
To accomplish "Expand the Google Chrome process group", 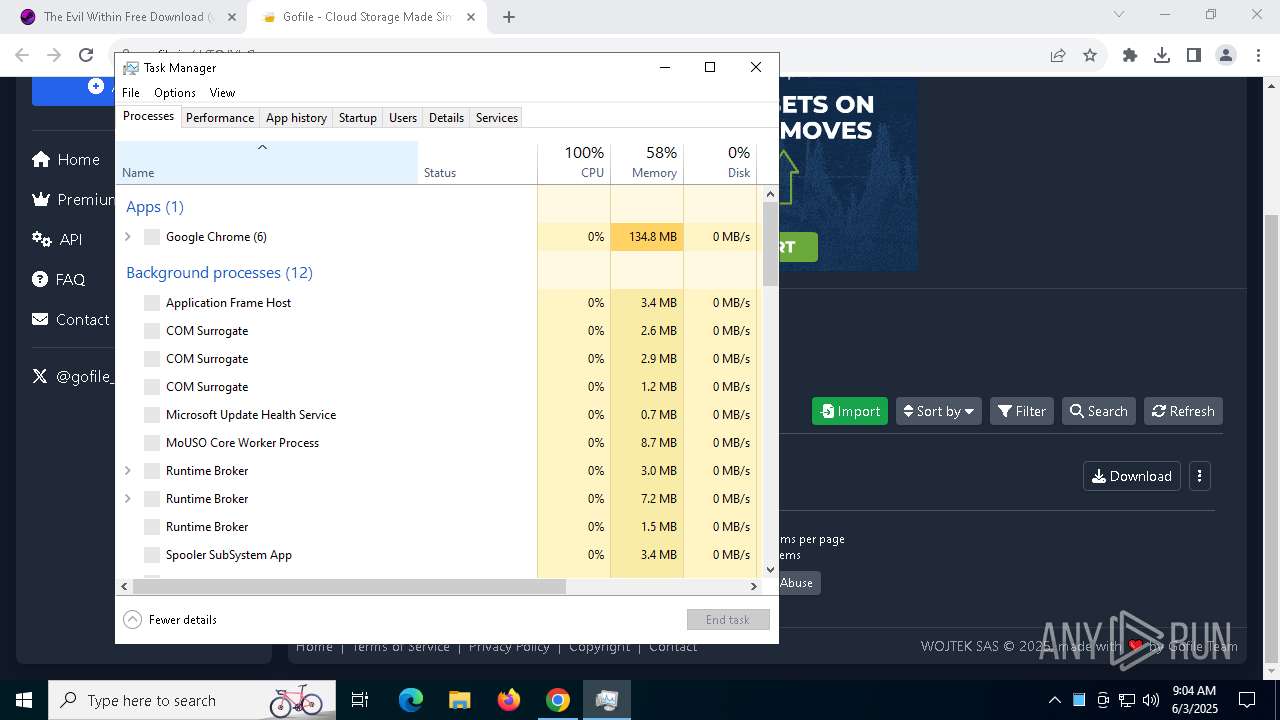I will click(127, 237).
